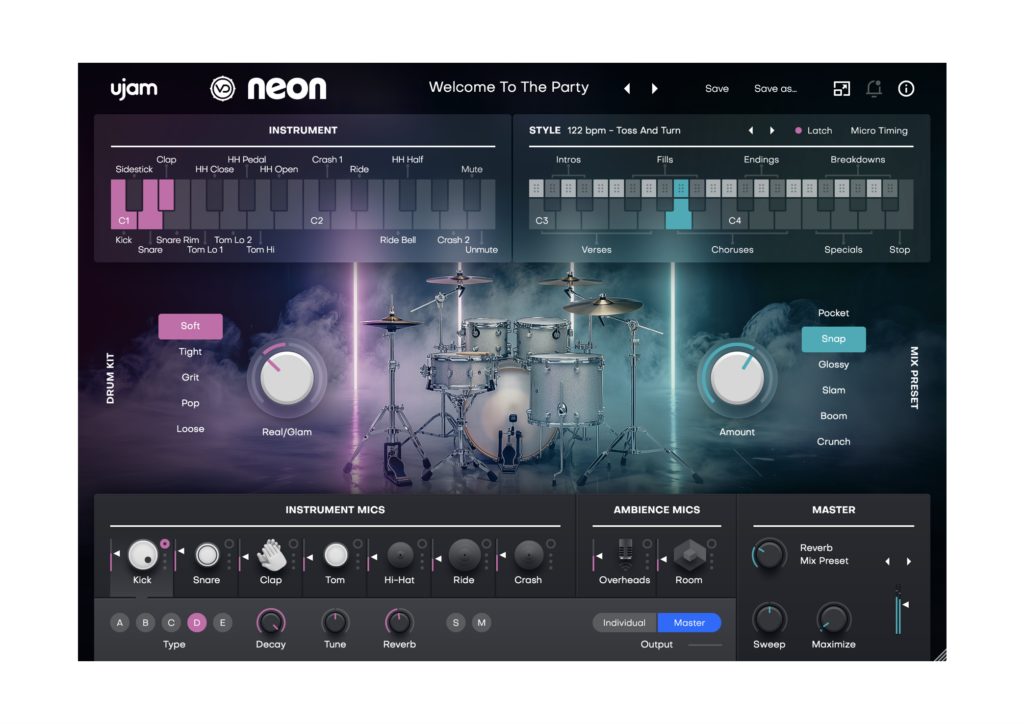The width and height of the screenshot is (1024, 724).
Task: Click the neon product logo
Action: point(287,88)
